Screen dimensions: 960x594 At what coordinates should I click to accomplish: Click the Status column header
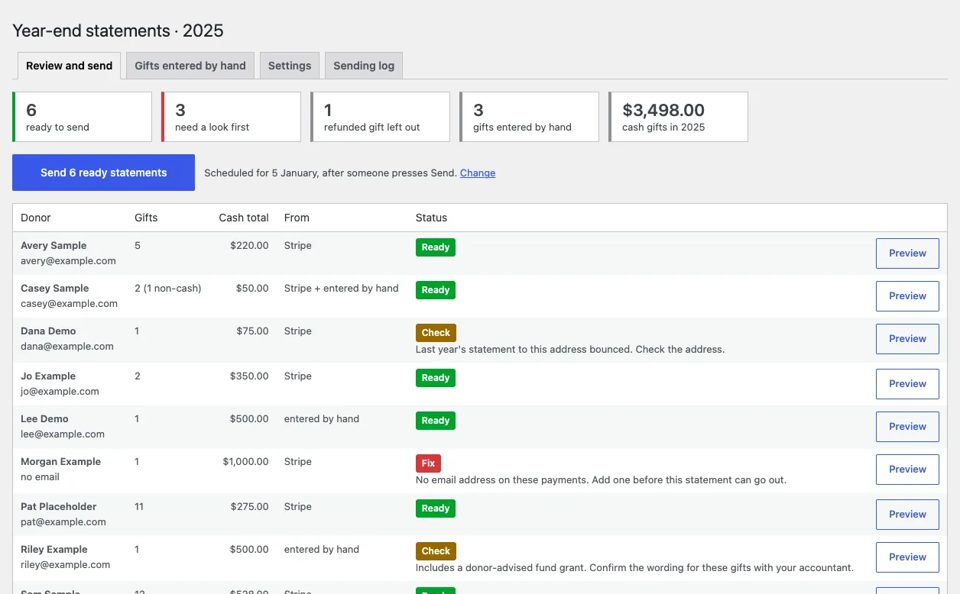pos(431,217)
